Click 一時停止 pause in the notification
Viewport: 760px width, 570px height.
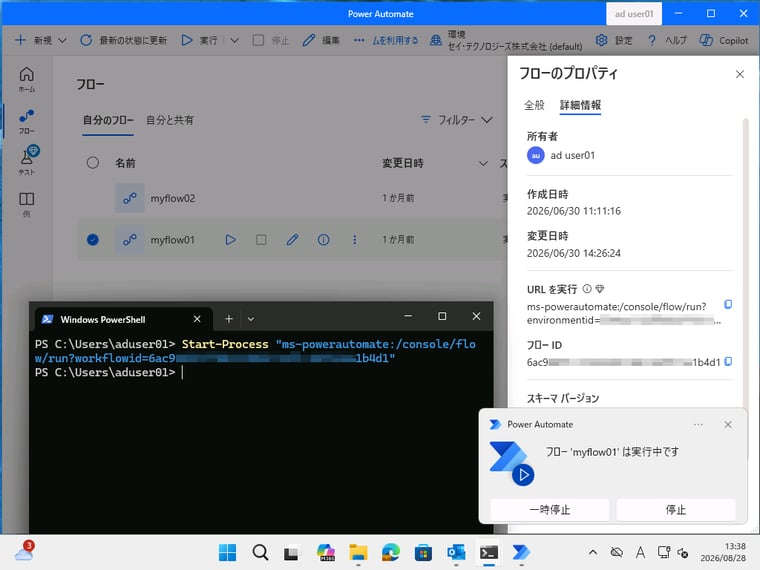(x=550, y=509)
